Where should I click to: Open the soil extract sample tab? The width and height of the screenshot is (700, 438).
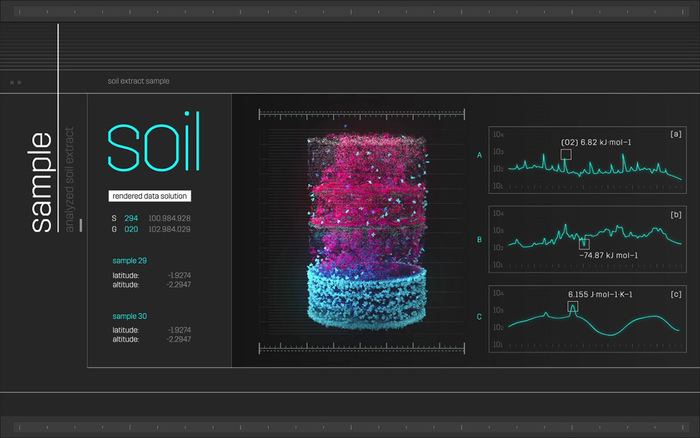(138, 80)
